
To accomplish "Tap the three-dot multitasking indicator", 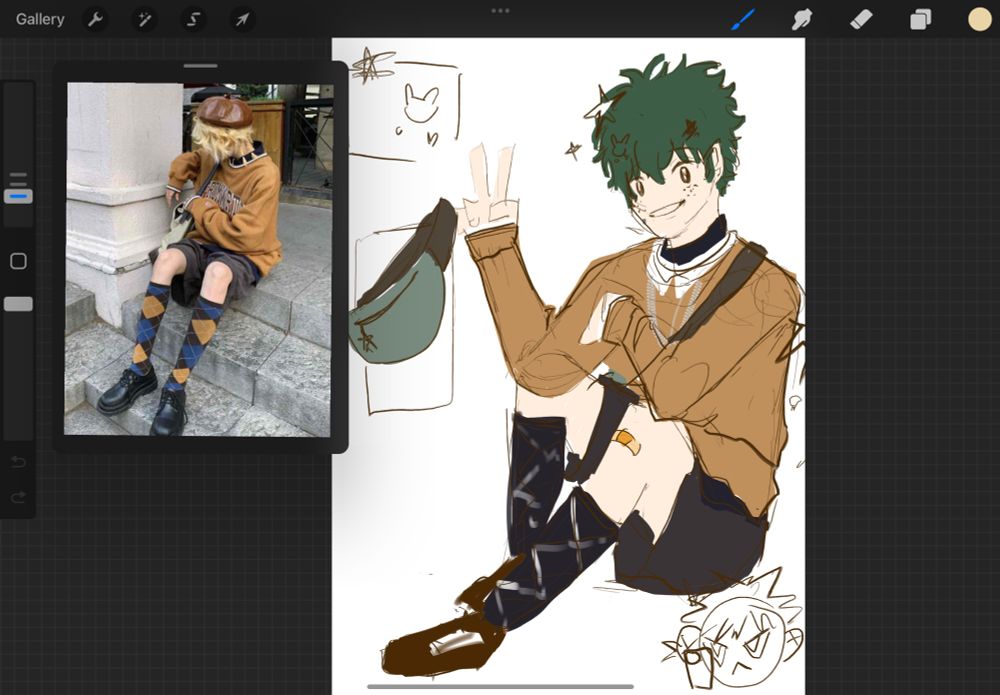I will point(500,11).
